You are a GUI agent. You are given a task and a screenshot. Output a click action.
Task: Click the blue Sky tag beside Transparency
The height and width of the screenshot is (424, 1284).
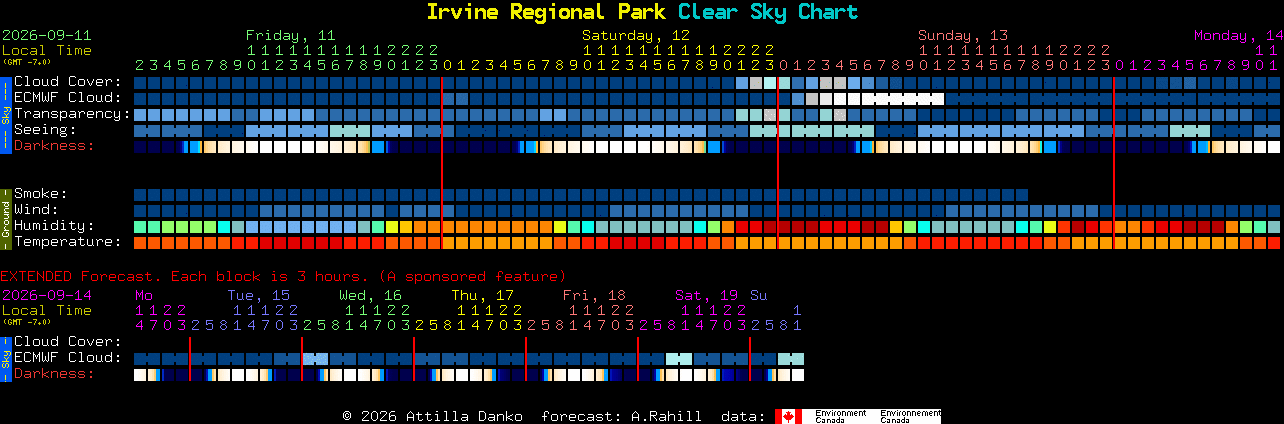(6, 114)
